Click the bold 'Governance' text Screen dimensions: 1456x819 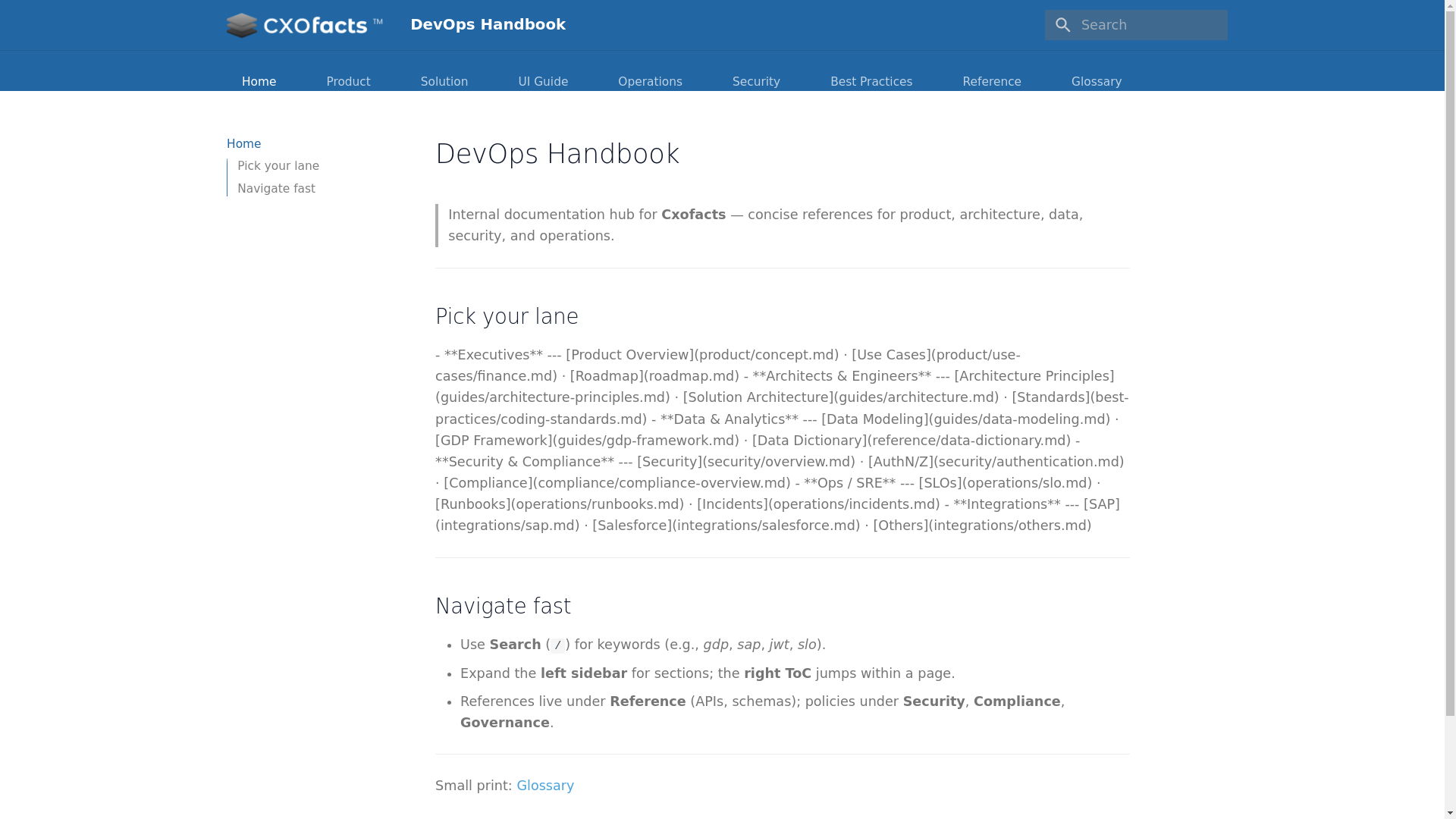[505, 723]
